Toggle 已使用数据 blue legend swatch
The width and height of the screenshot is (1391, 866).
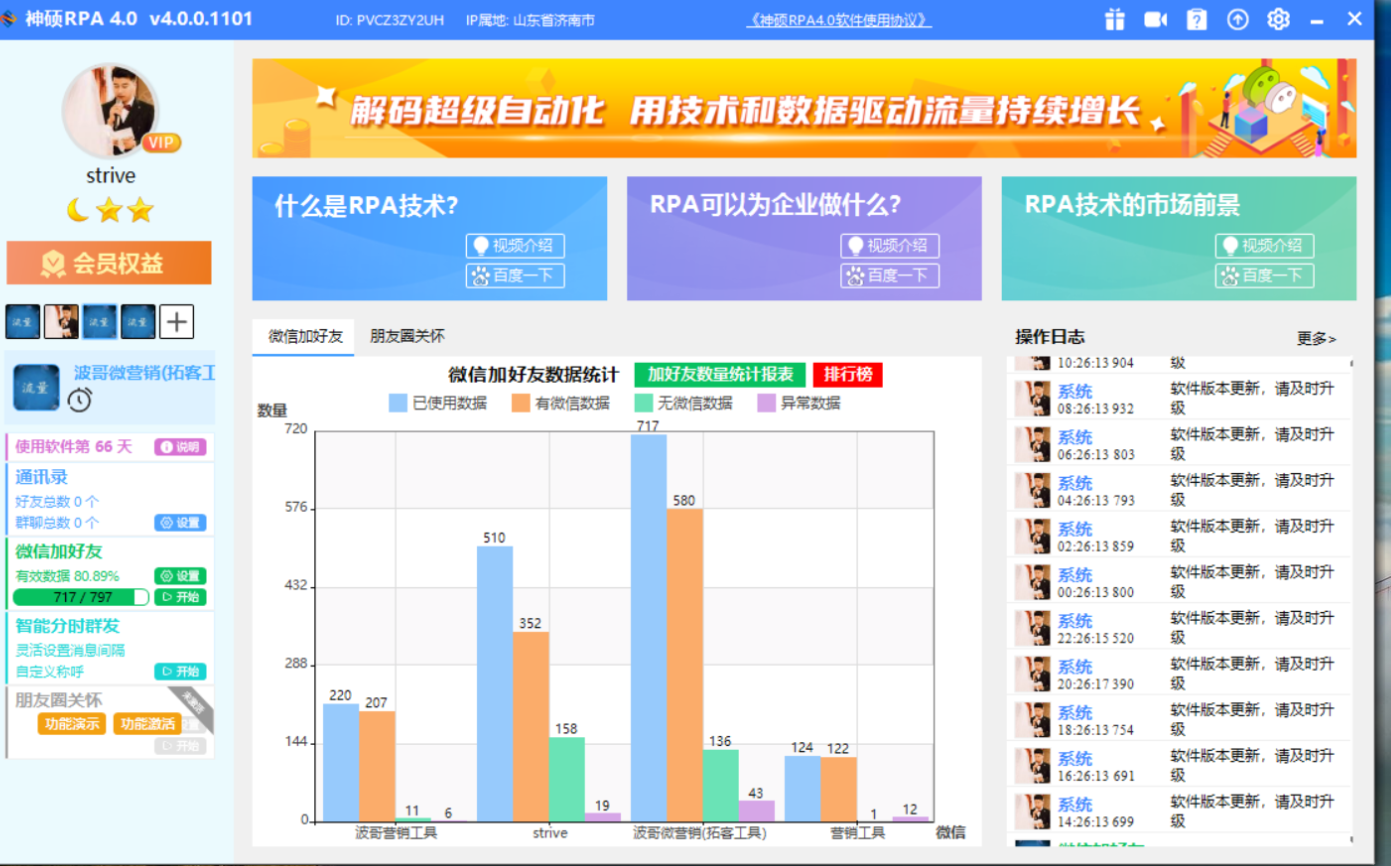pyautogui.click(x=398, y=403)
